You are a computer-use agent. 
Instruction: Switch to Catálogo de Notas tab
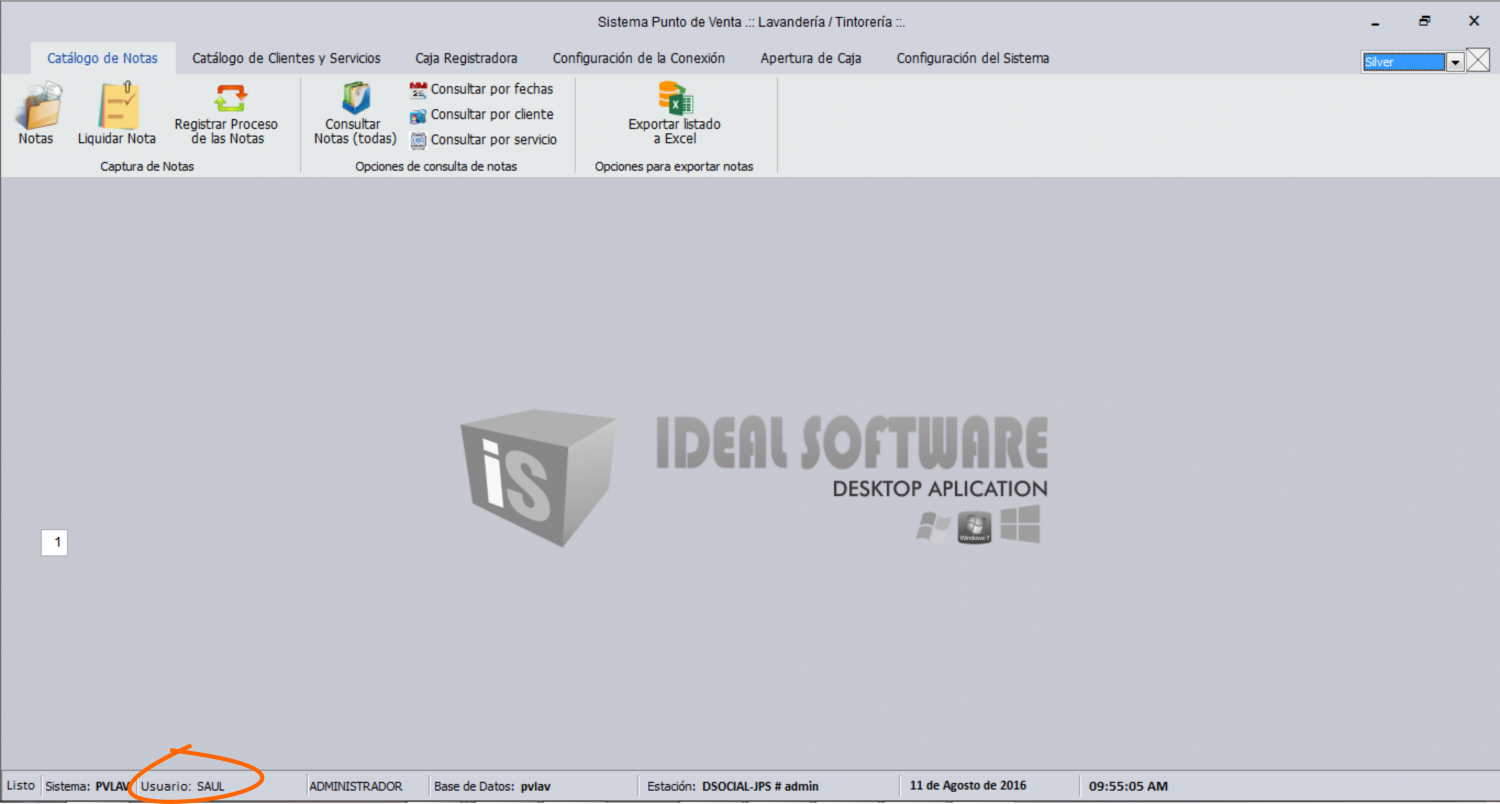[x=103, y=58]
